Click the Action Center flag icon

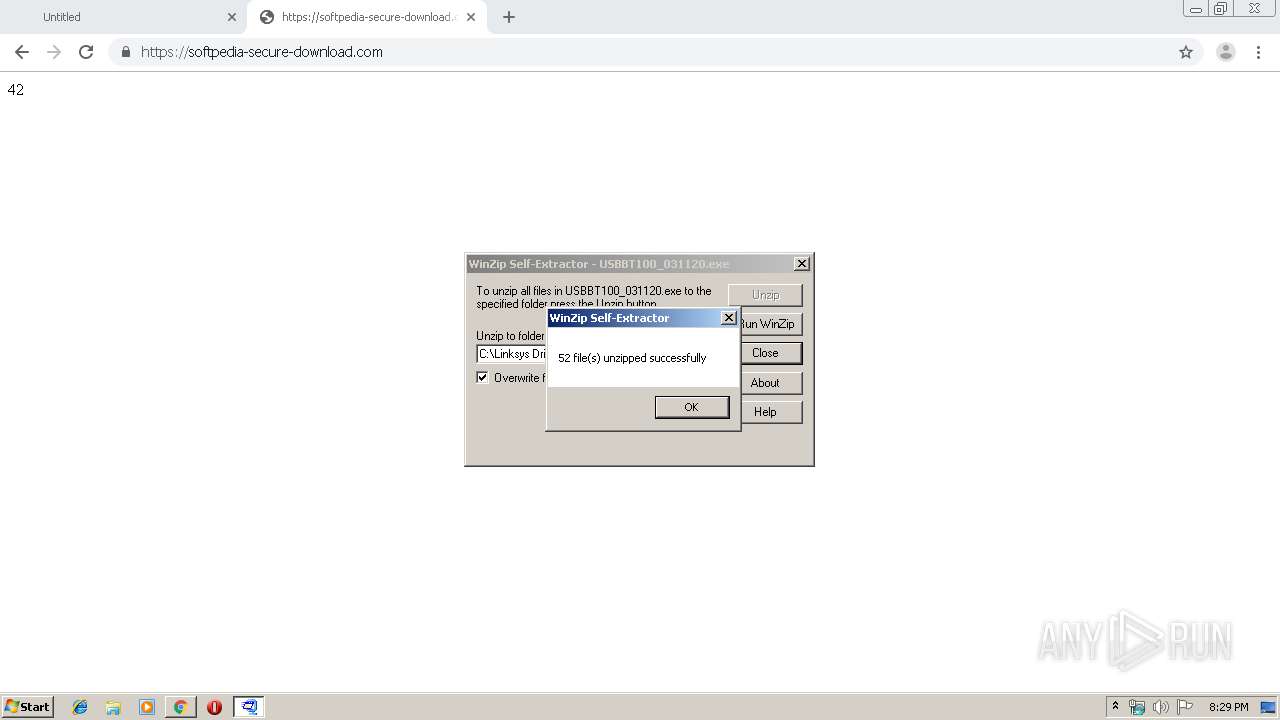pyautogui.click(x=1185, y=707)
